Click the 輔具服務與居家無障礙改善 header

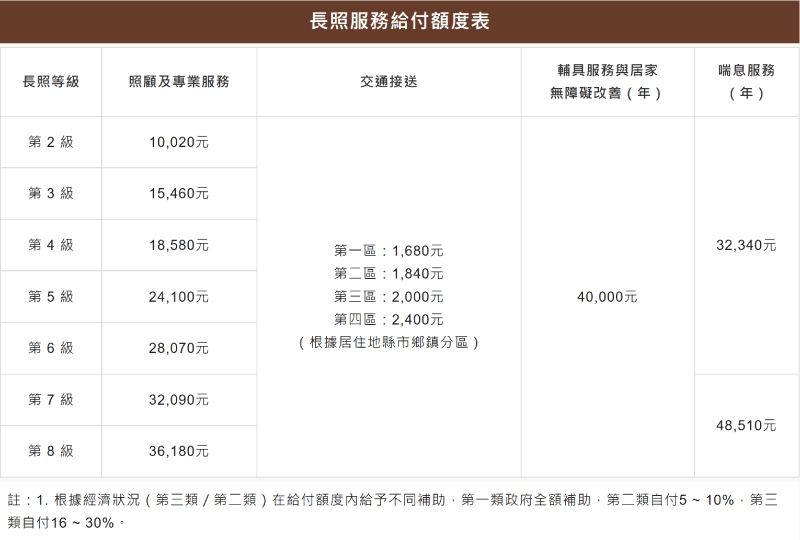607,82
